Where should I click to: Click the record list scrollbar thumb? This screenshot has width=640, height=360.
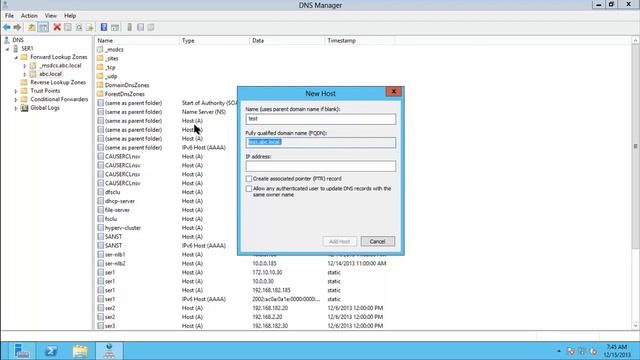(x=635, y=146)
